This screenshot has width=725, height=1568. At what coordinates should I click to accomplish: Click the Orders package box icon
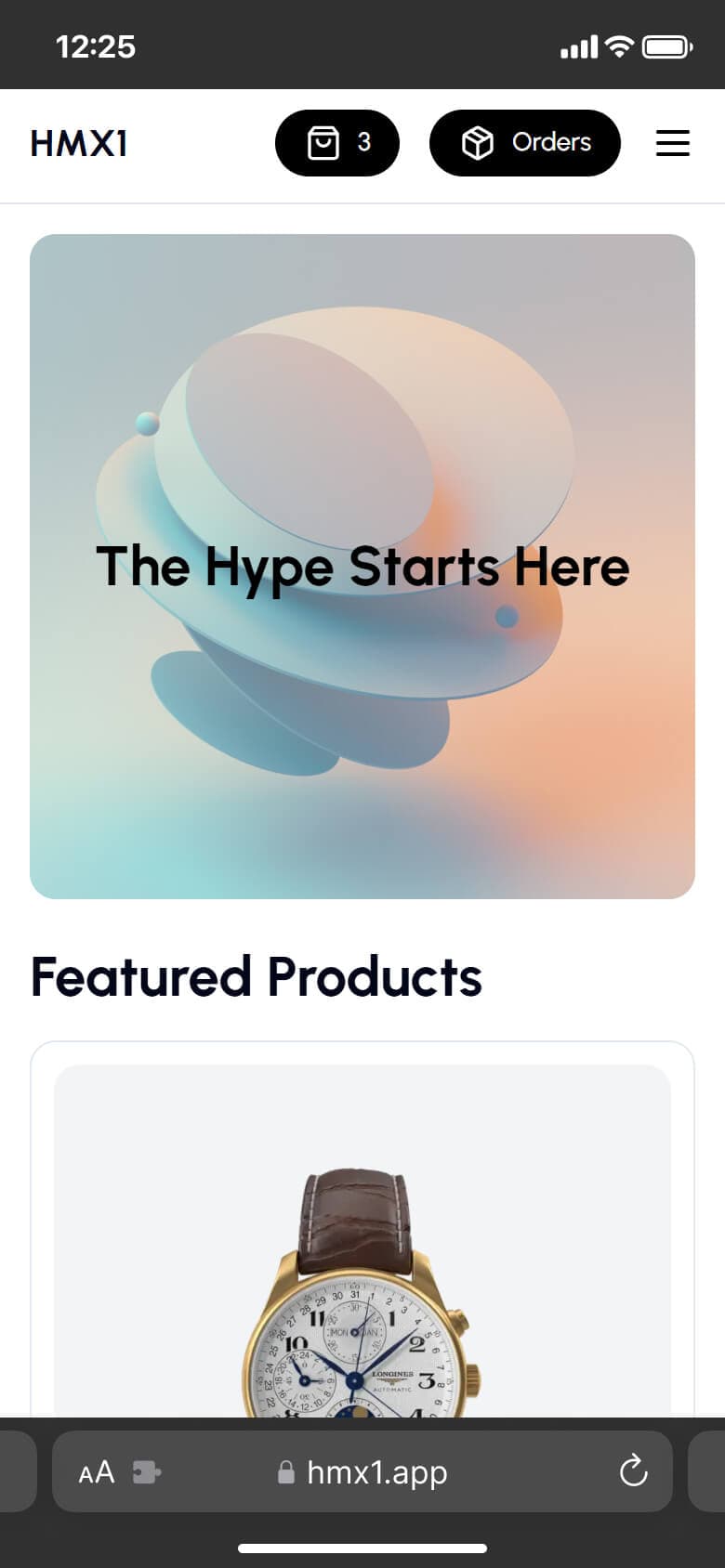click(477, 143)
